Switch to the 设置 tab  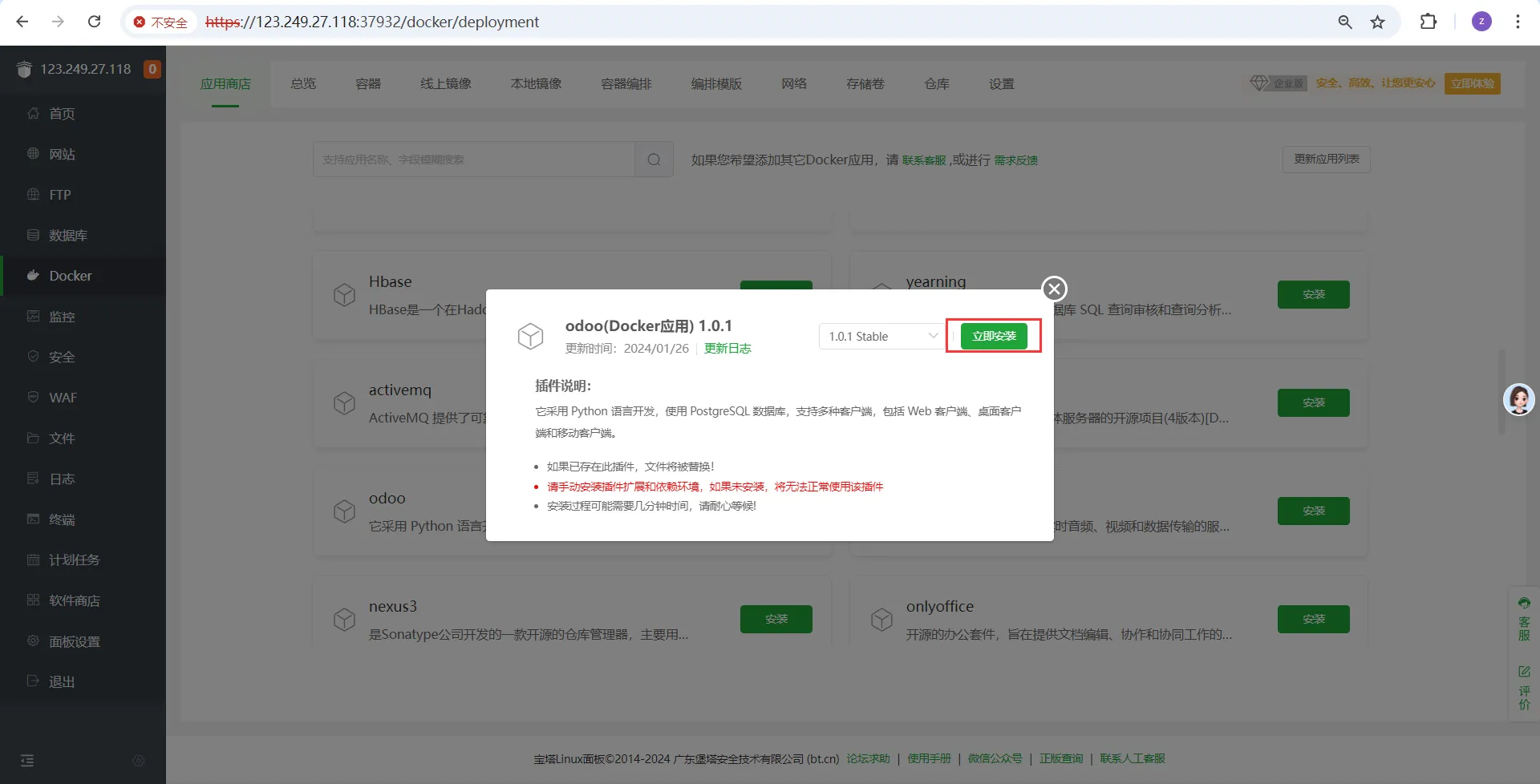pos(1002,84)
